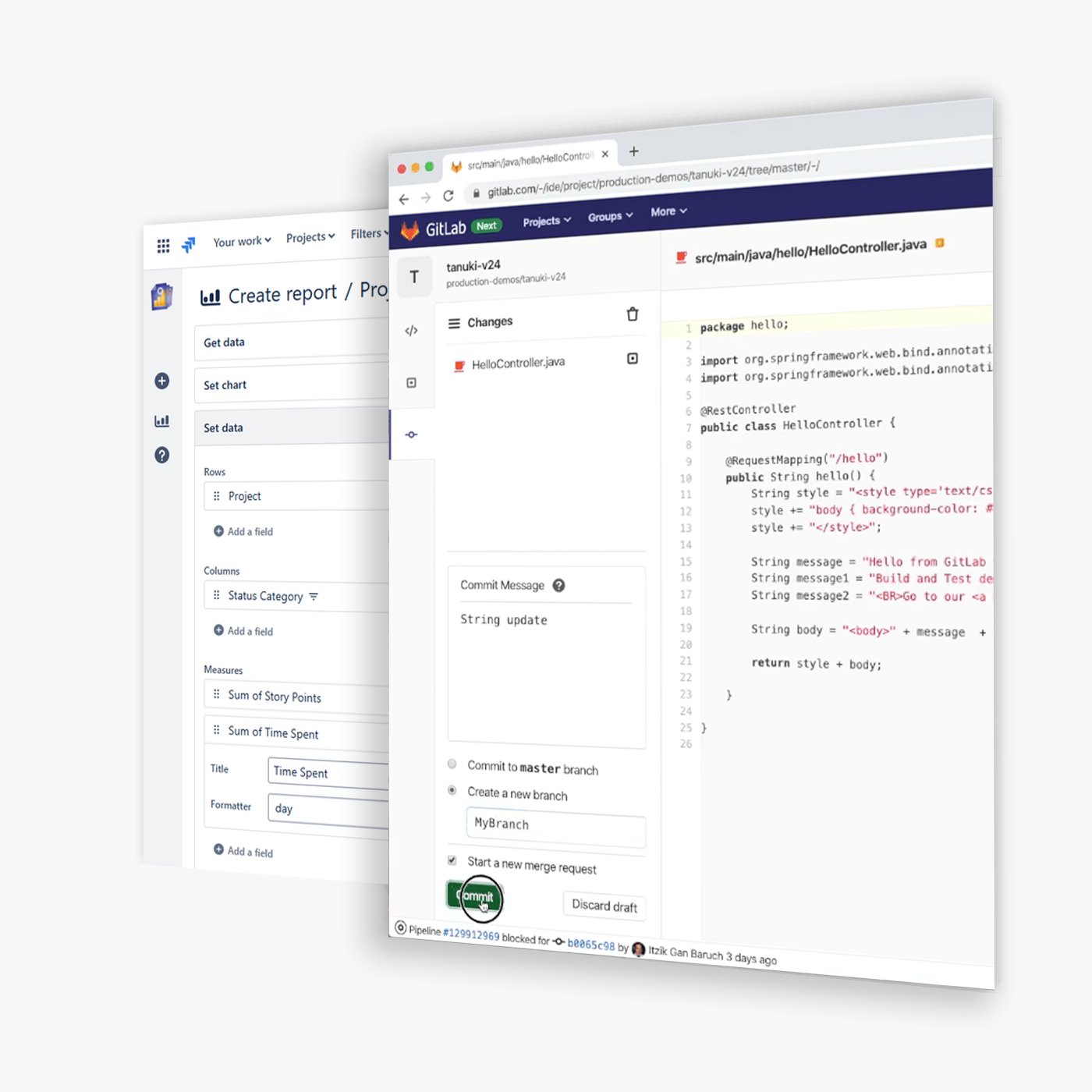Click Add a field under Measures
The height and width of the screenshot is (1092, 1092).
point(243,851)
